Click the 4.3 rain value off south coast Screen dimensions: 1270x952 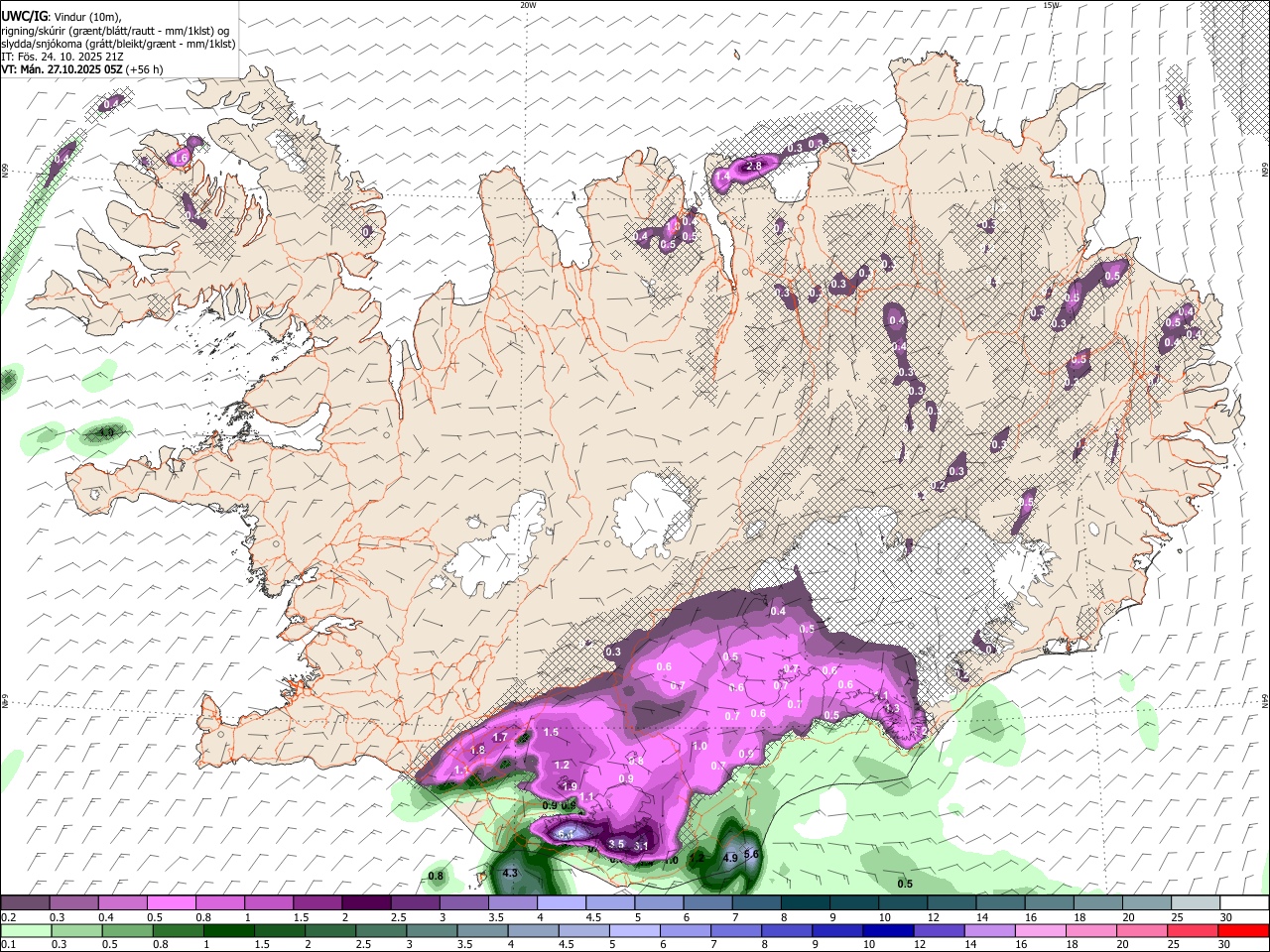511,873
